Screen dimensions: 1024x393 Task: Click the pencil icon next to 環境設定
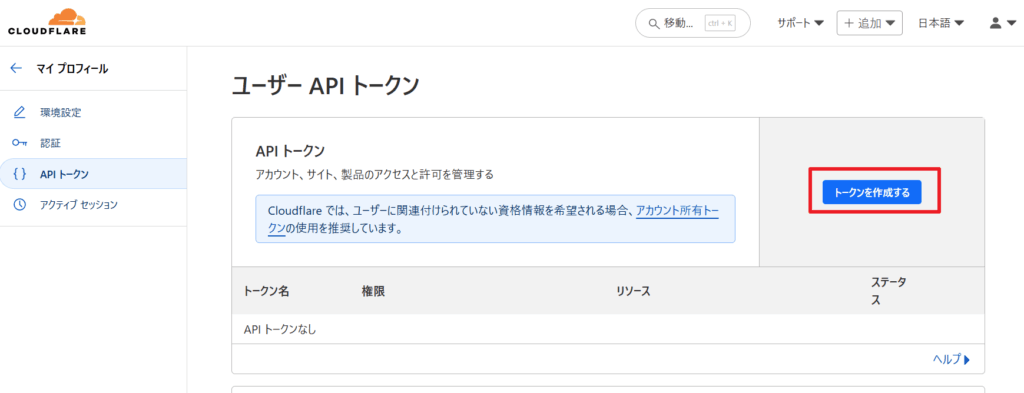pos(20,112)
